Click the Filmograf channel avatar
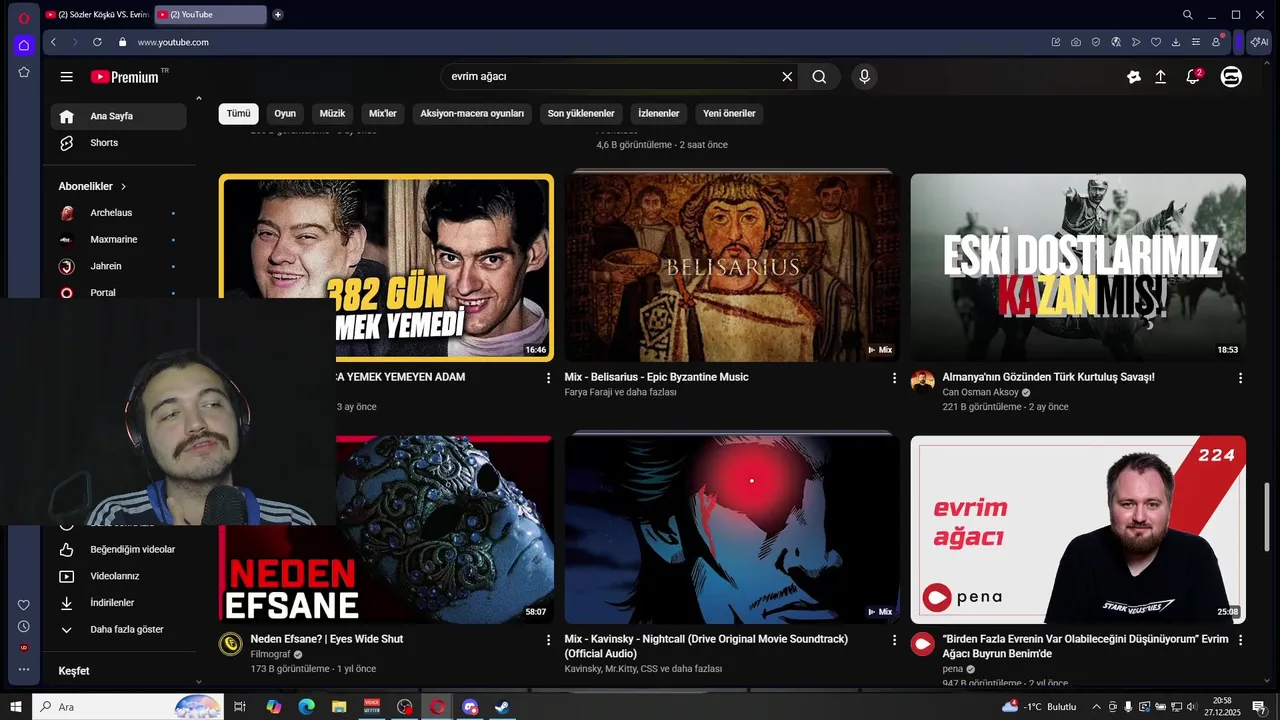The width and height of the screenshot is (1280, 720). coord(231,644)
